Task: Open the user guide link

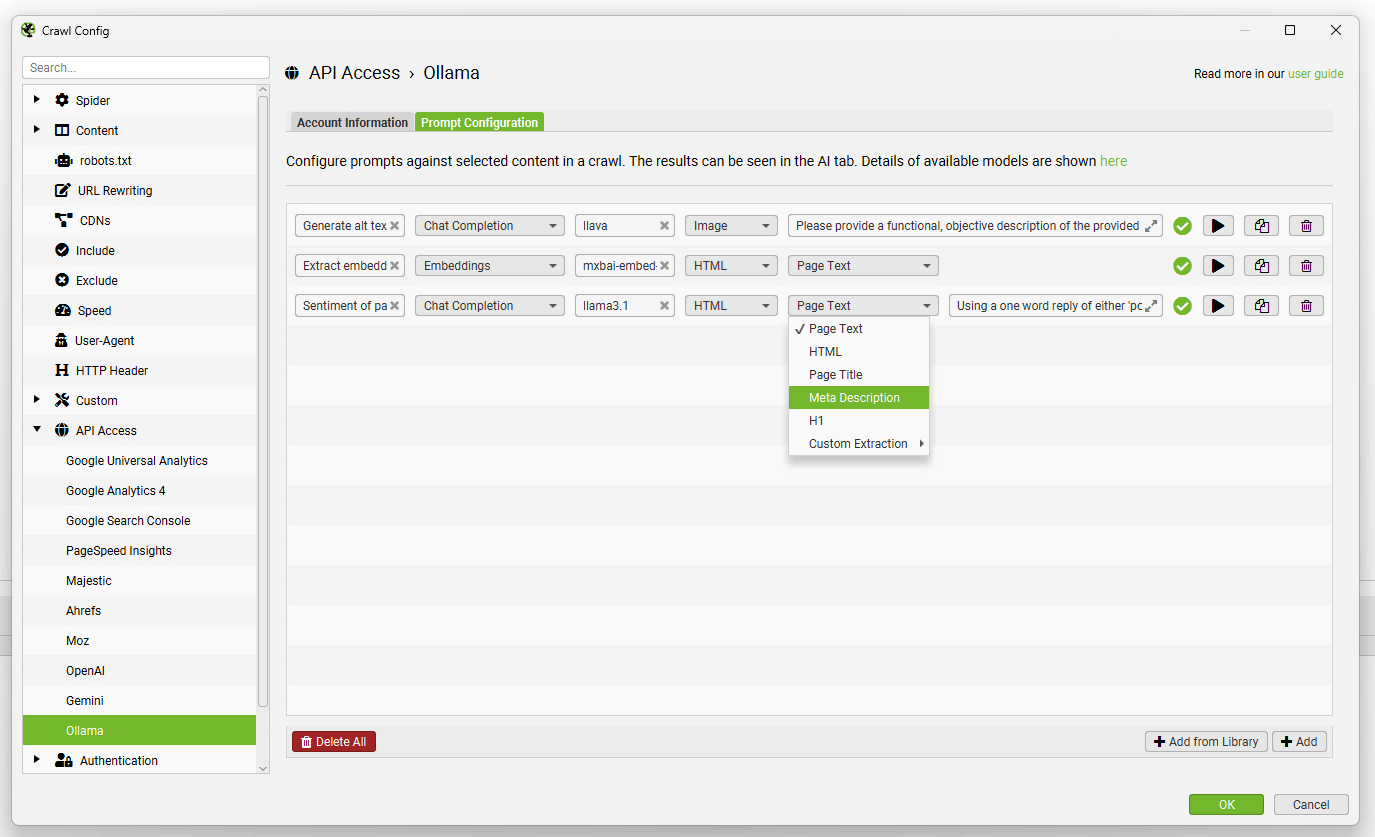Action: 1315,74
